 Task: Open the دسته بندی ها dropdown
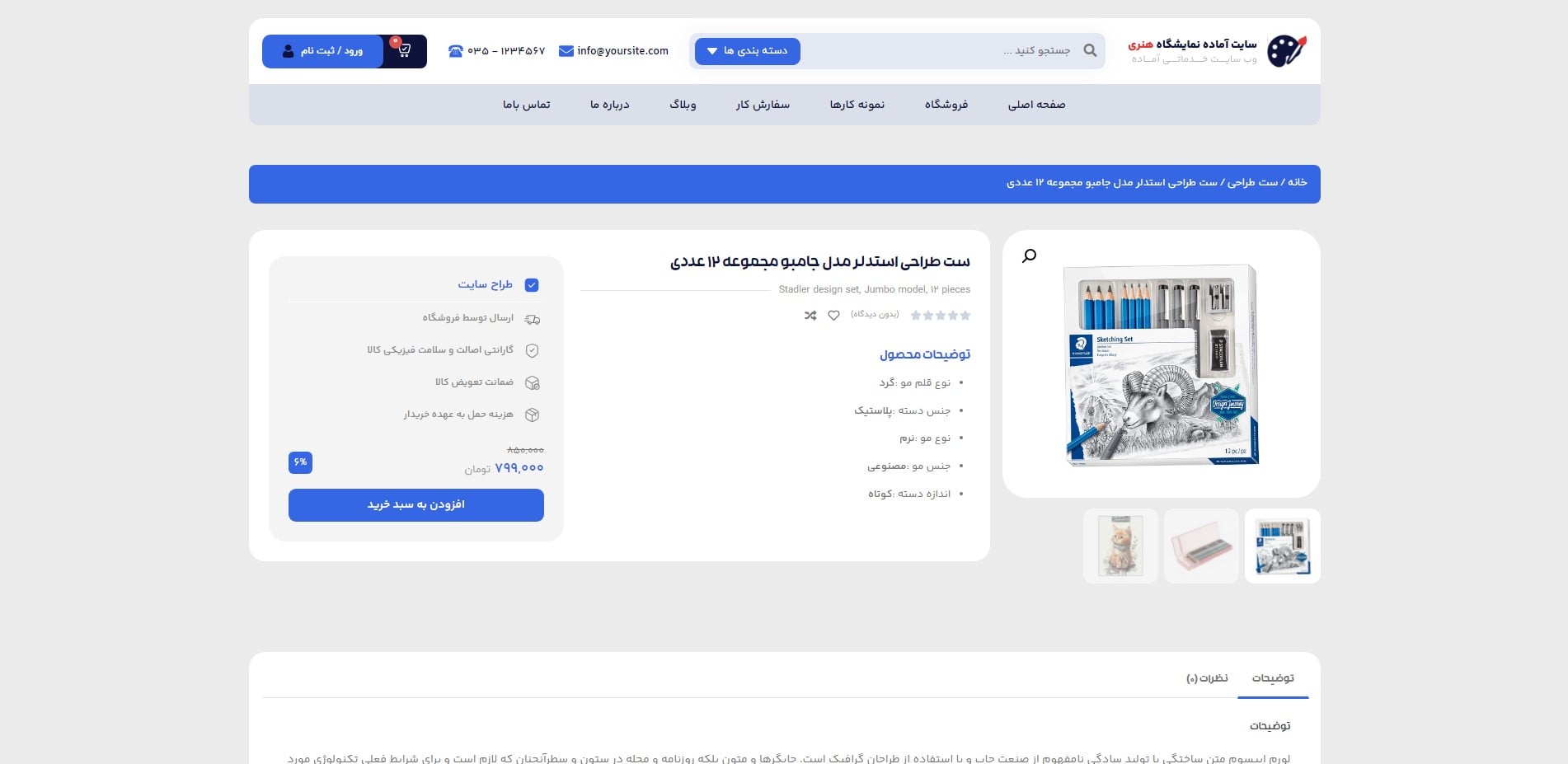[x=748, y=51]
